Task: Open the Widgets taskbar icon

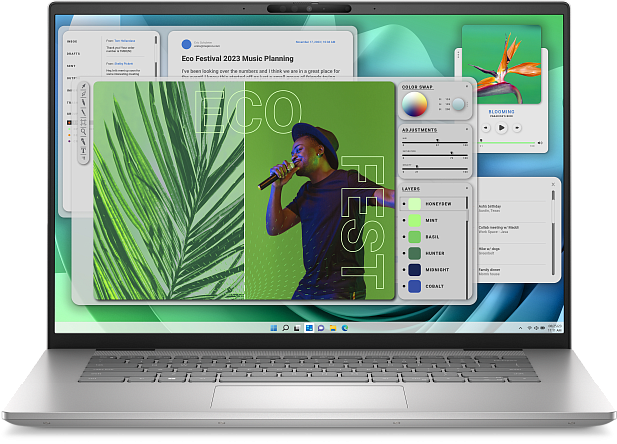Action: (x=309, y=328)
